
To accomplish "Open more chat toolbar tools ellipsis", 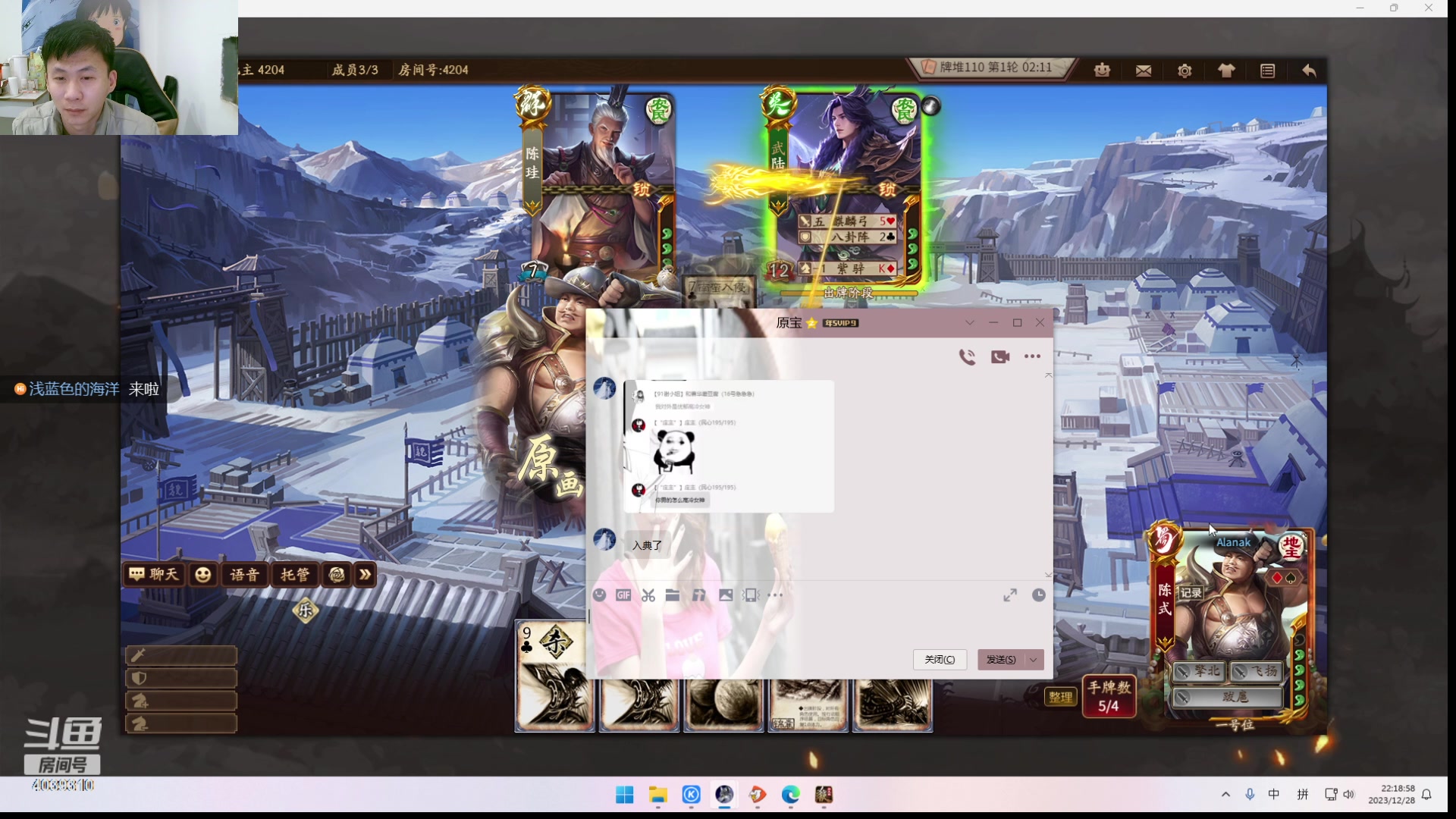I will coord(775,595).
